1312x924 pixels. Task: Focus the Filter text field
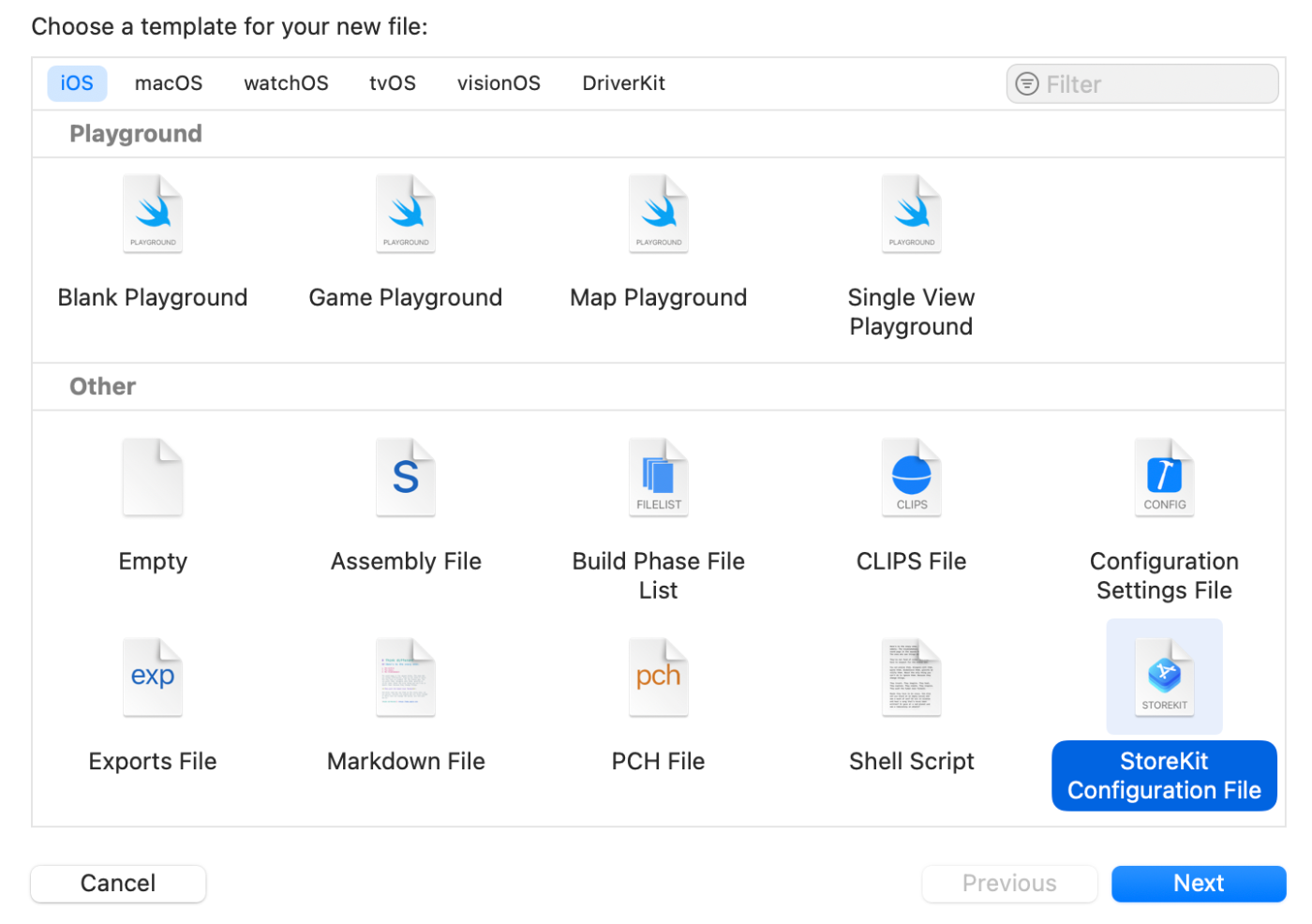point(1142,84)
